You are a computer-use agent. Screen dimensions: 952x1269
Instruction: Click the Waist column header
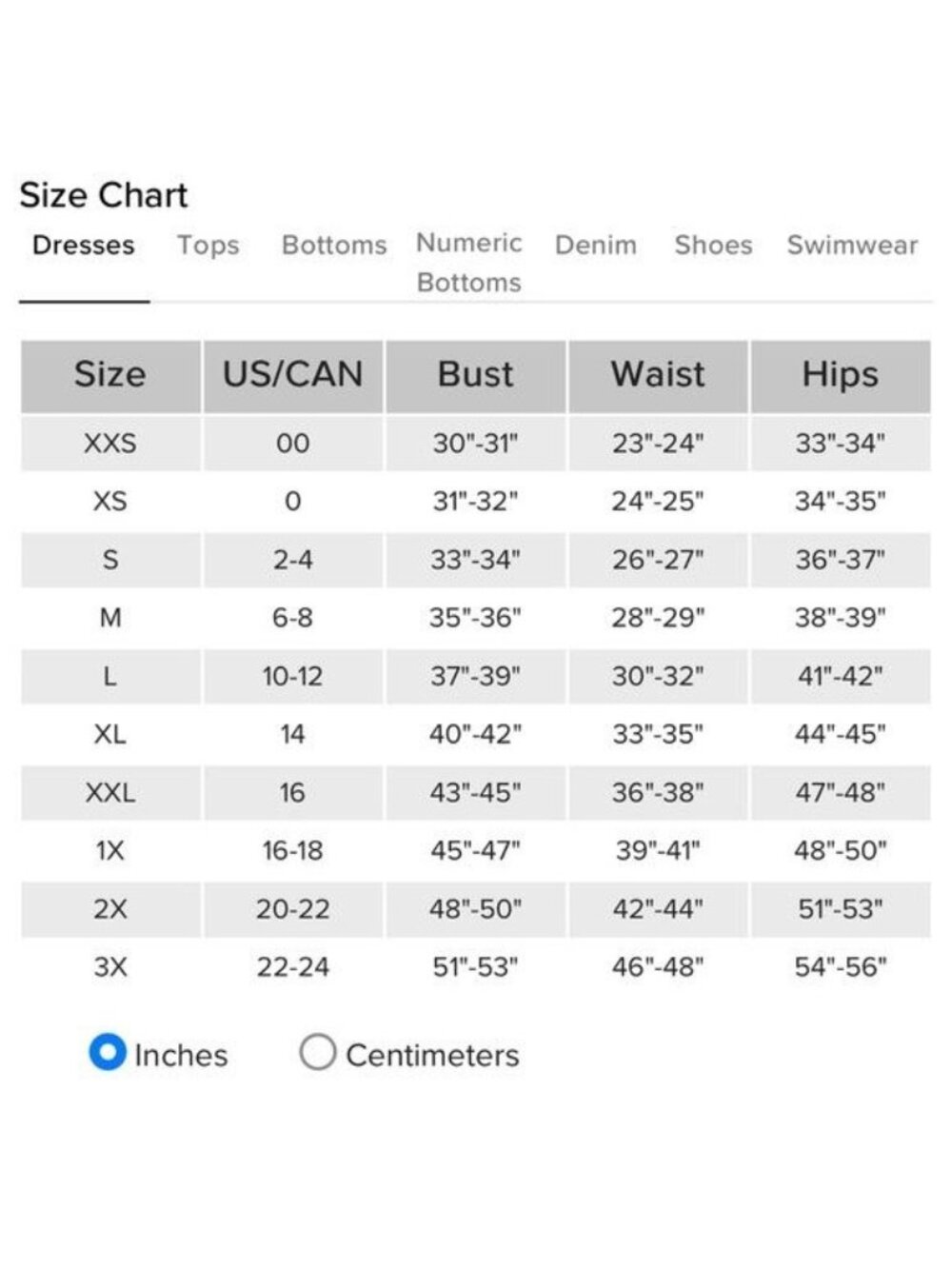[658, 375]
